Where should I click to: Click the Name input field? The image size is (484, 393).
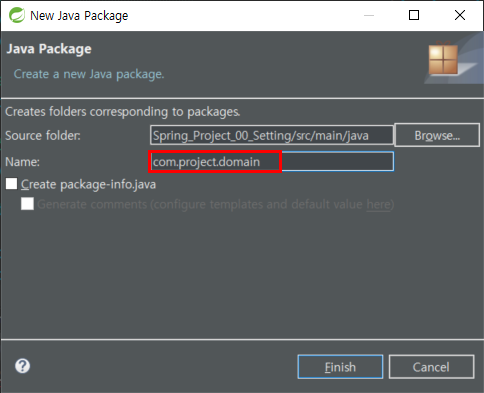click(272, 162)
